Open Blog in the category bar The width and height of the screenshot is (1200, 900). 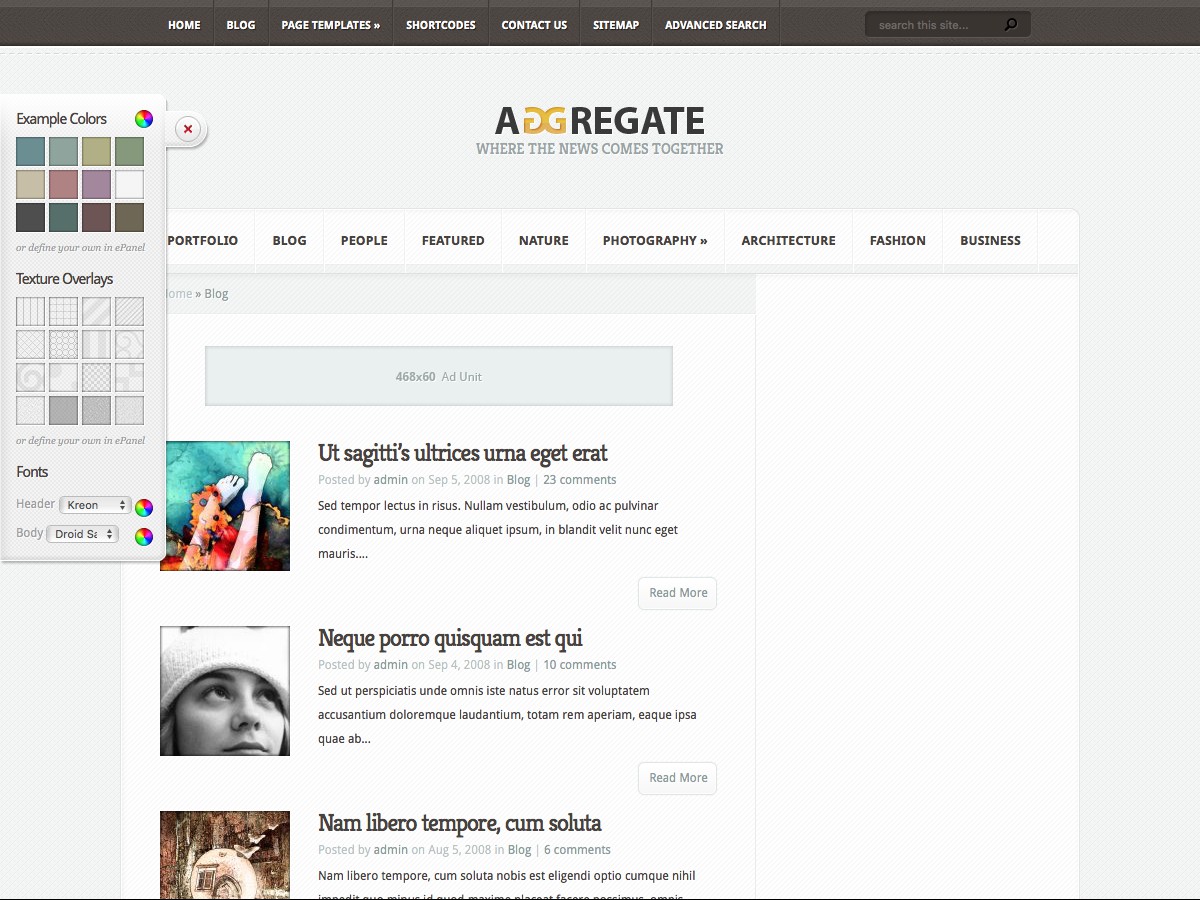(289, 240)
